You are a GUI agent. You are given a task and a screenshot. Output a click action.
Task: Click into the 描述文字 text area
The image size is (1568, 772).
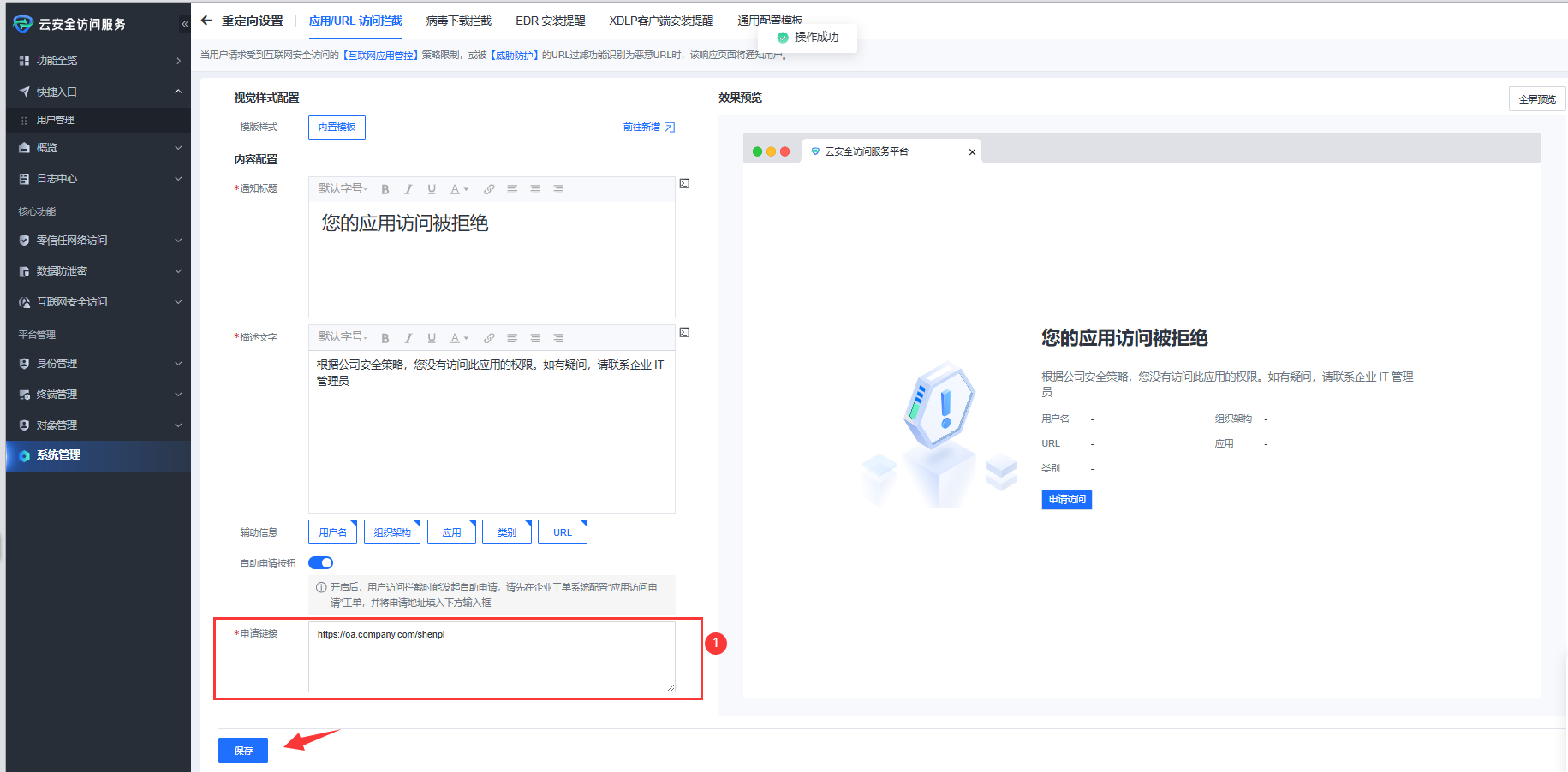492,431
